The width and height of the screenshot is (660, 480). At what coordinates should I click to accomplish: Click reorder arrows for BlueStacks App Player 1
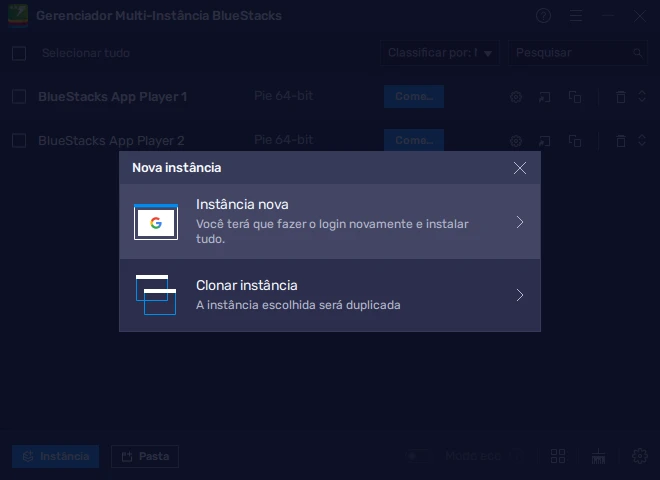[642, 96]
